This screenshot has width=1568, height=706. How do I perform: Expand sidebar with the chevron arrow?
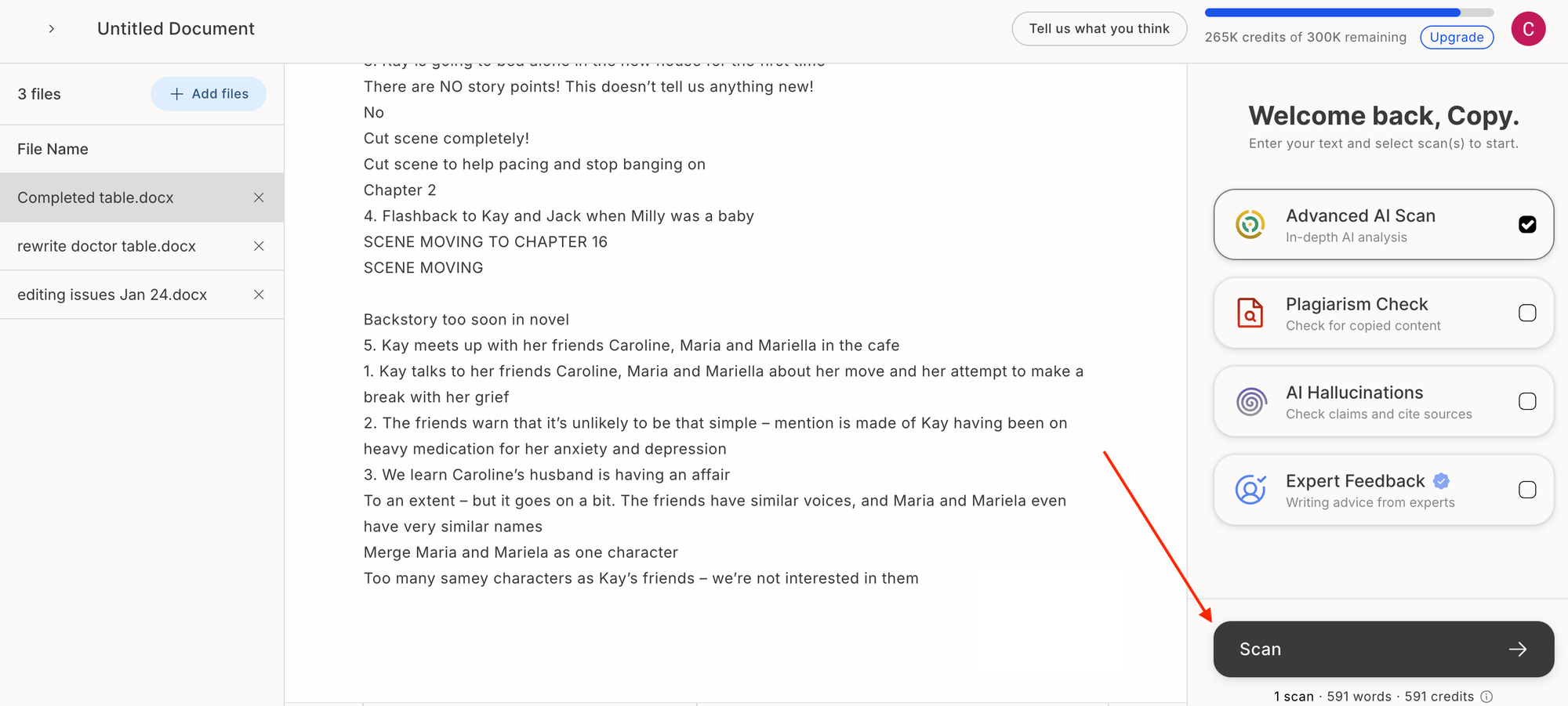coord(52,29)
